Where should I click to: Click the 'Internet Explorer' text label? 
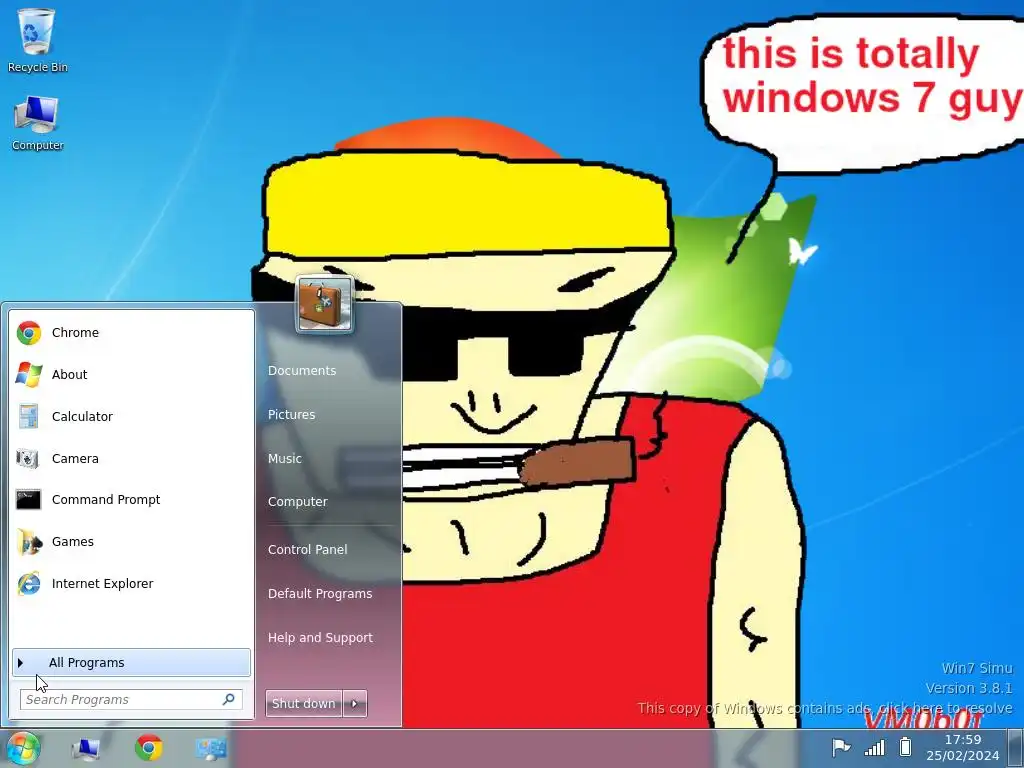pyautogui.click(x=103, y=584)
